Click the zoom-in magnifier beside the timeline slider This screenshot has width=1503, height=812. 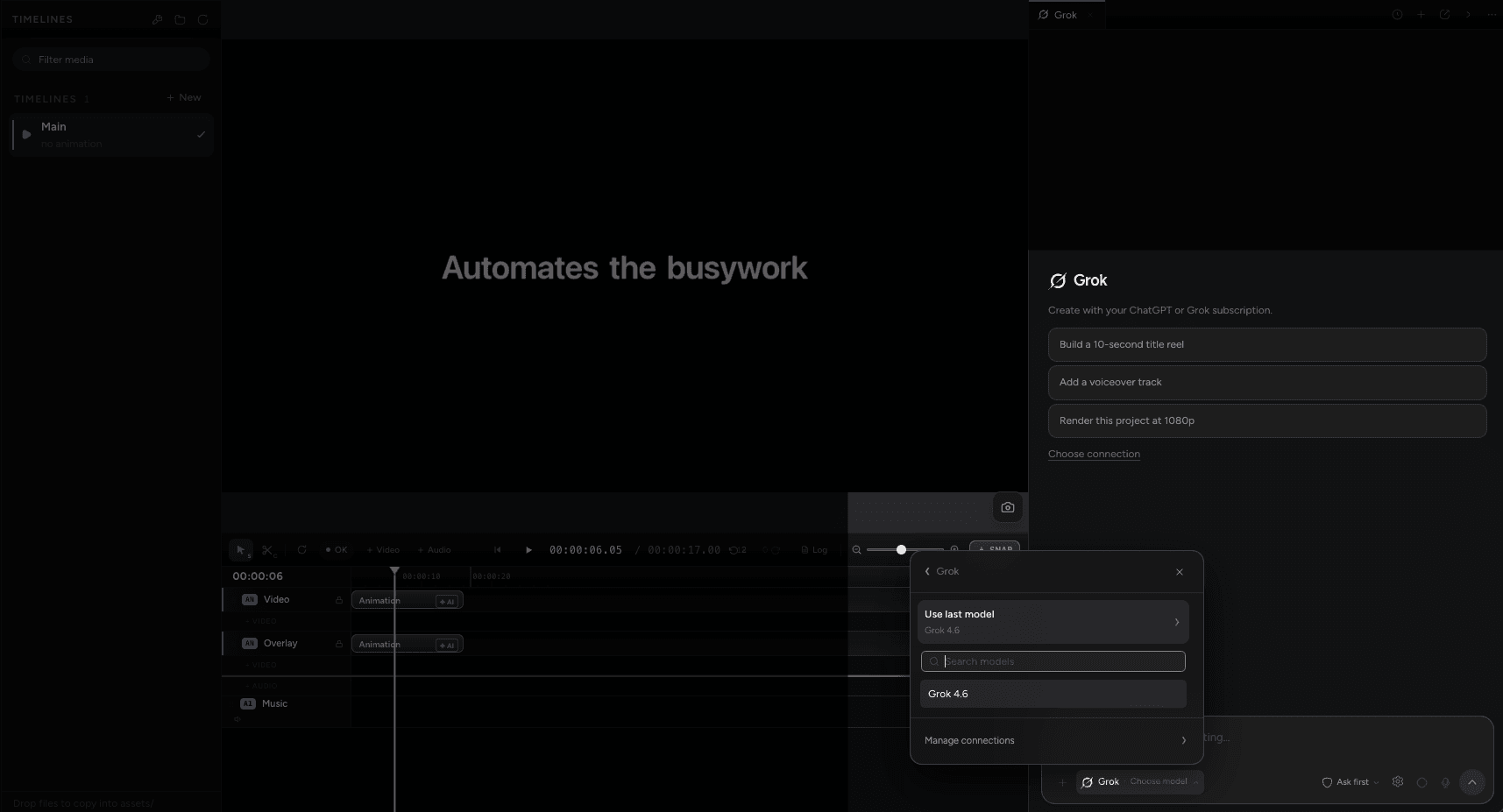(x=954, y=549)
